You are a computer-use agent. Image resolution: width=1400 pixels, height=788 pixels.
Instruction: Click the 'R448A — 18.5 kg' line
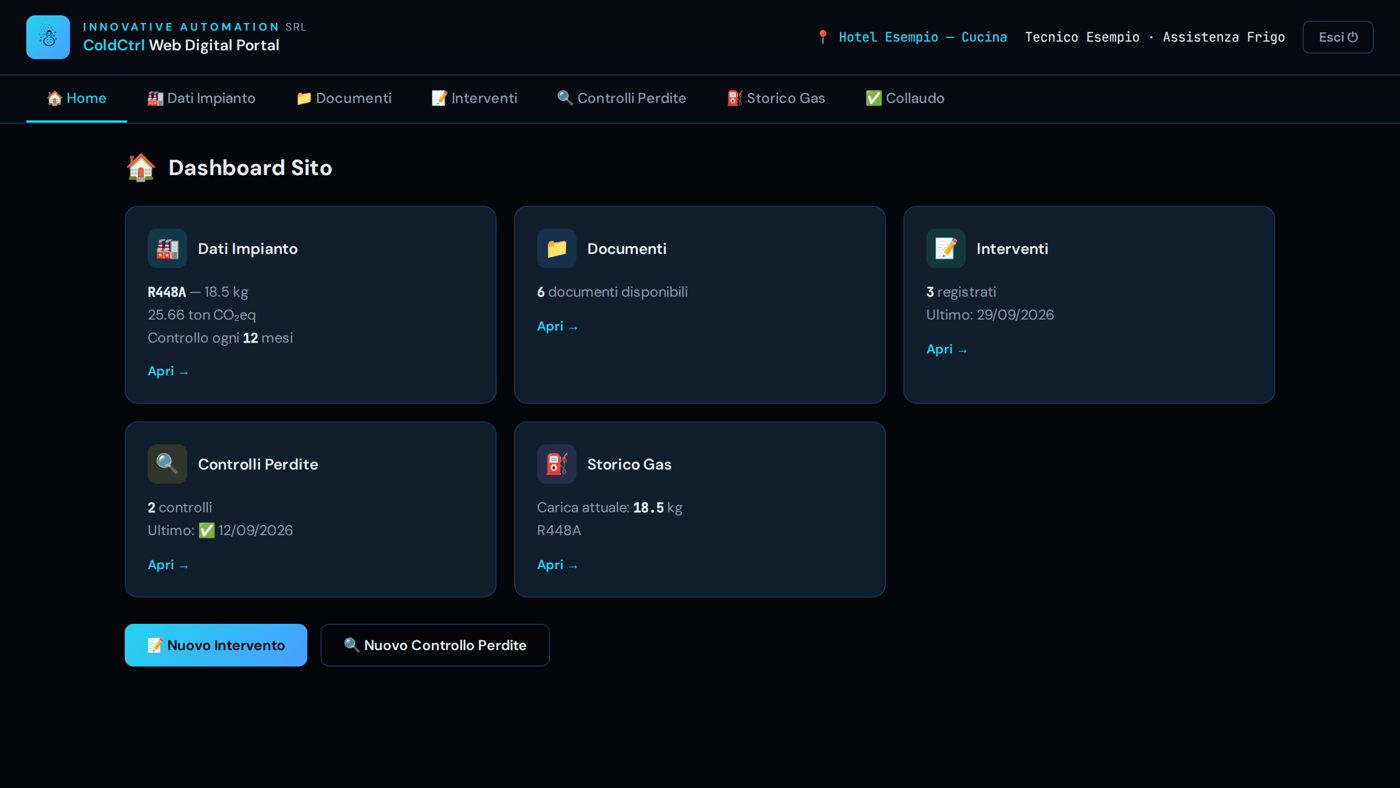pyautogui.click(x=198, y=292)
